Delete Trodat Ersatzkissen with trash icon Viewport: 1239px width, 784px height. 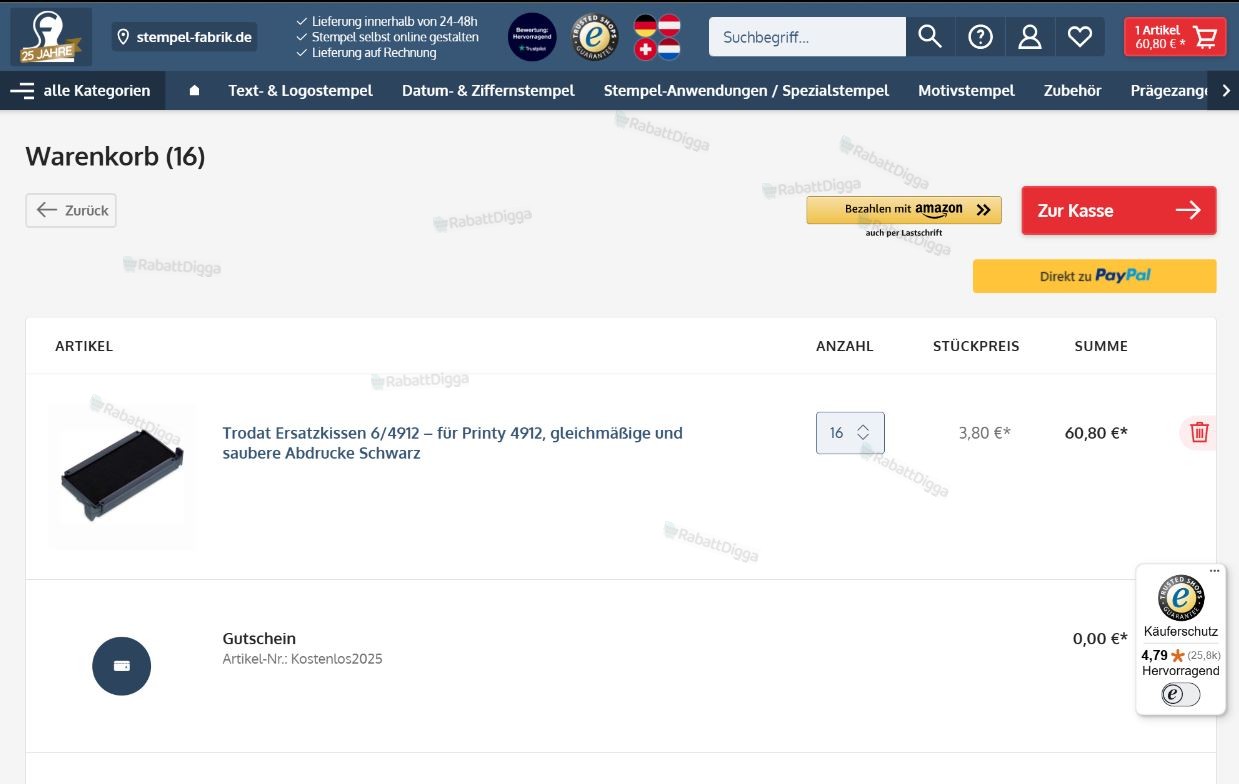(x=1199, y=432)
